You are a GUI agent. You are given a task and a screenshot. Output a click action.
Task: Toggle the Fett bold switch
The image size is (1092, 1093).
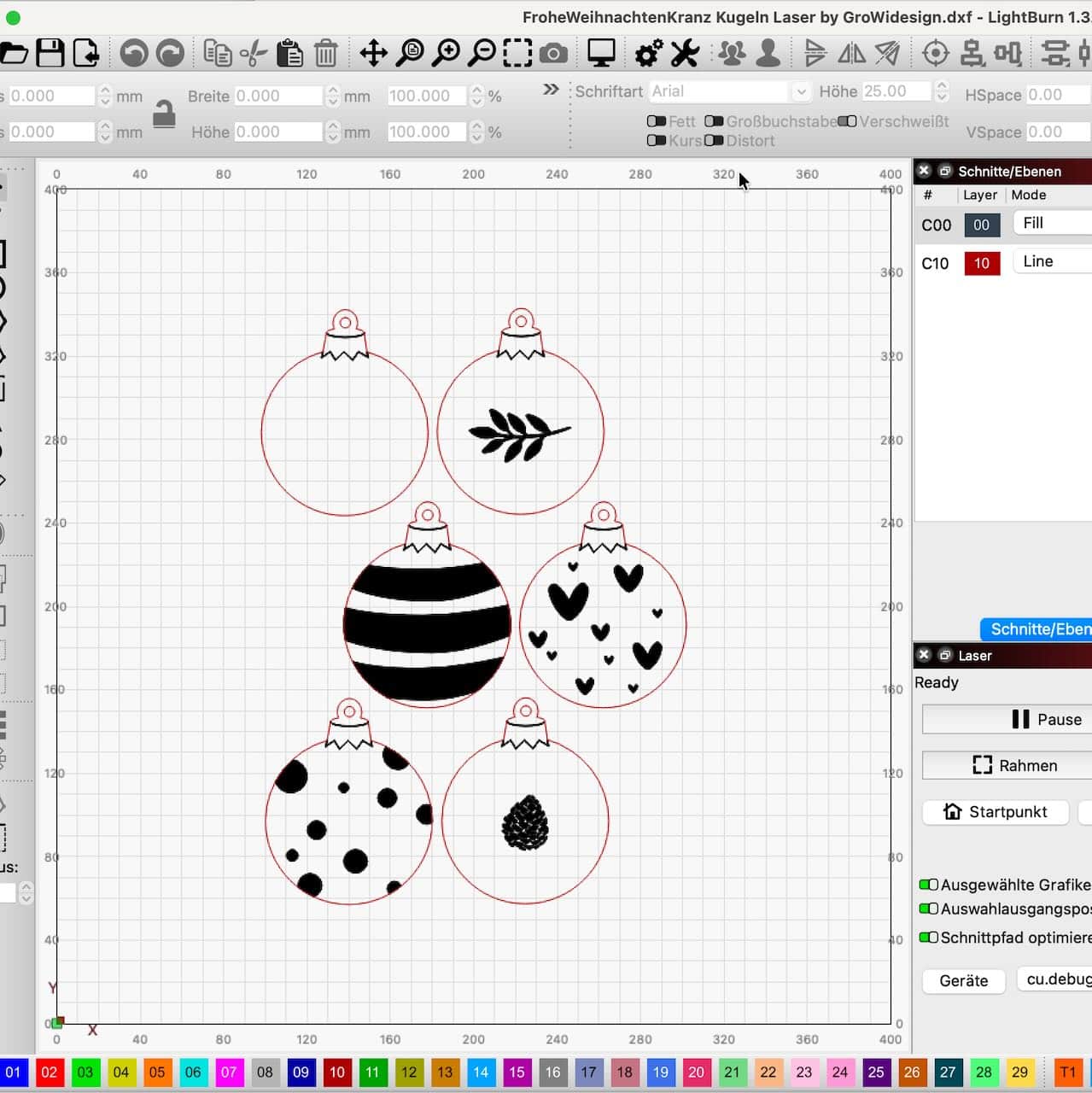point(657,121)
